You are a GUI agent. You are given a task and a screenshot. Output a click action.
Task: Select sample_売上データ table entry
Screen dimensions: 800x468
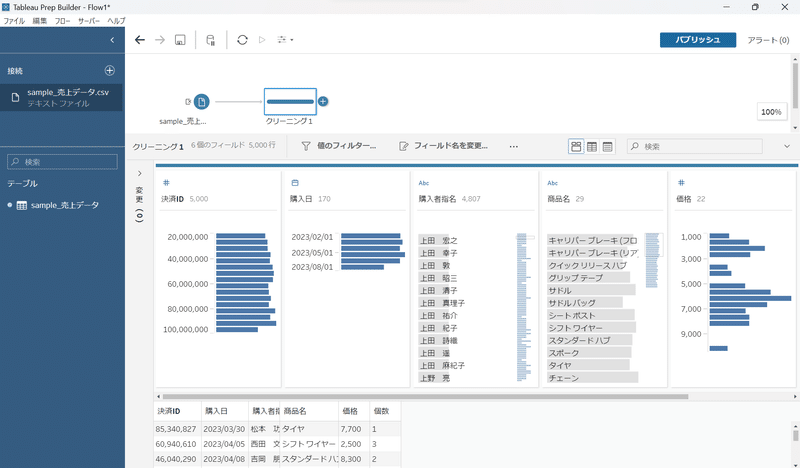64,205
